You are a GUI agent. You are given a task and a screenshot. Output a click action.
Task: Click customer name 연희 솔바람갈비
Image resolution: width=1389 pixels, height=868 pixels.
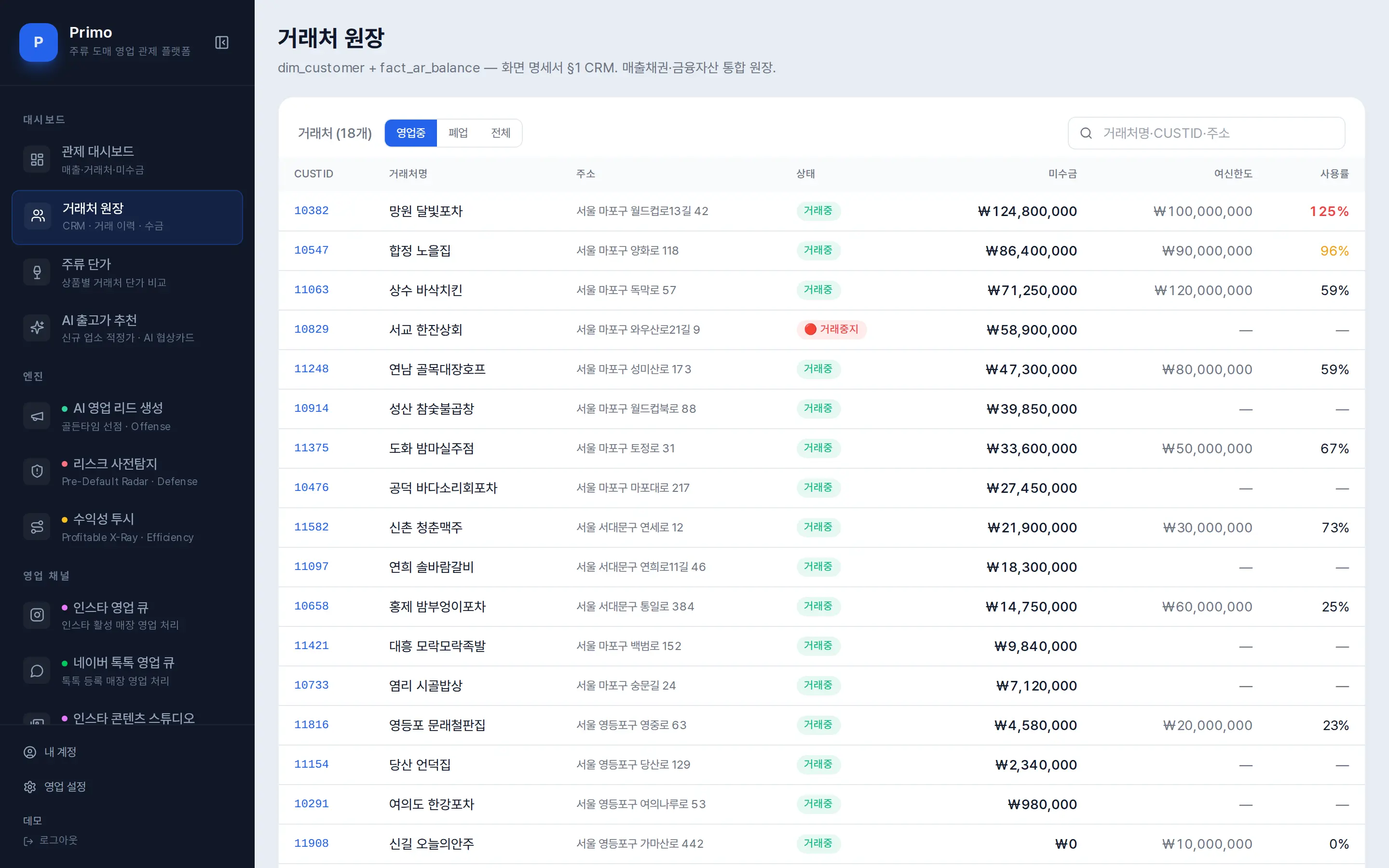click(x=432, y=567)
